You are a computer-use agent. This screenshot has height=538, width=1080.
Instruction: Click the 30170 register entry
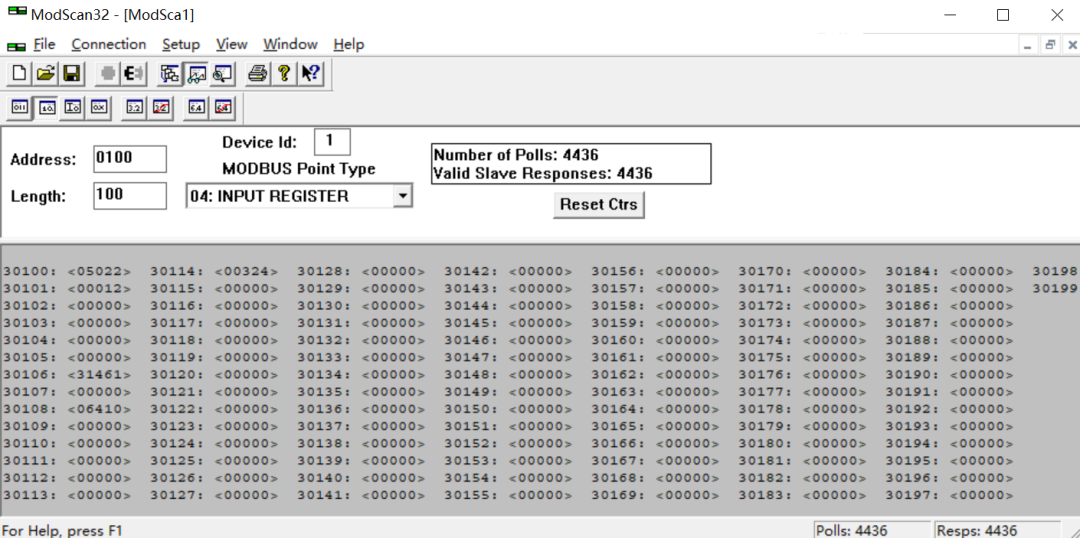(802, 271)
